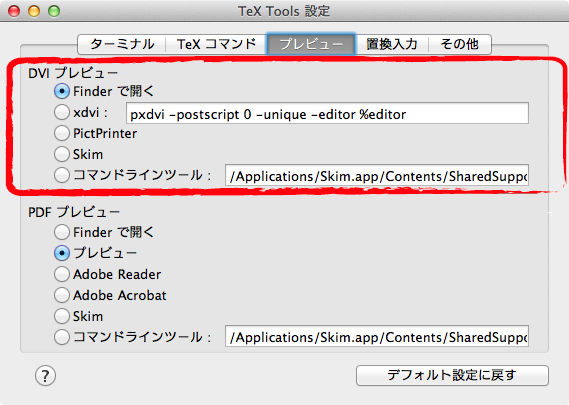The image size is (569, 405).
Task: Open help with the question mark button
Action: tap(45, 376)
